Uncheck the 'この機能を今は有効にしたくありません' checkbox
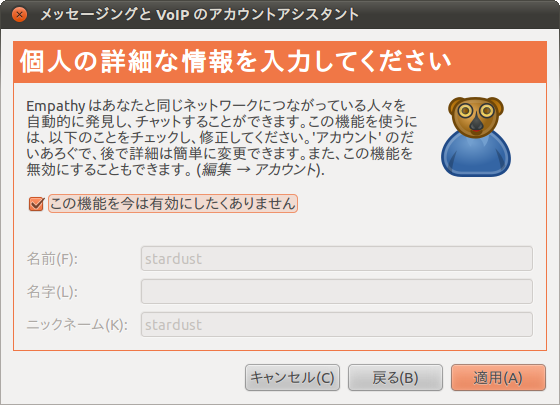 tap(36, 204)
